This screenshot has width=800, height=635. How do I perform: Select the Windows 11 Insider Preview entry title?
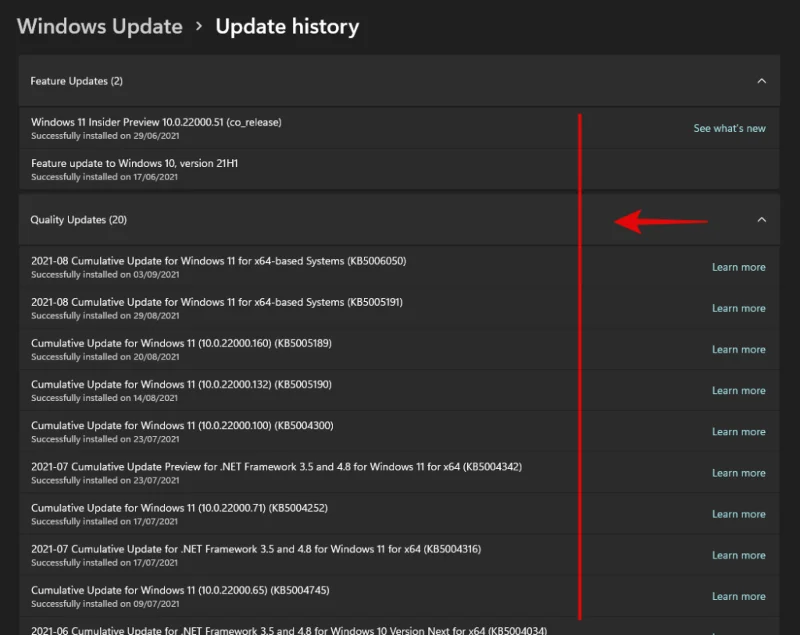coord(156,122)
